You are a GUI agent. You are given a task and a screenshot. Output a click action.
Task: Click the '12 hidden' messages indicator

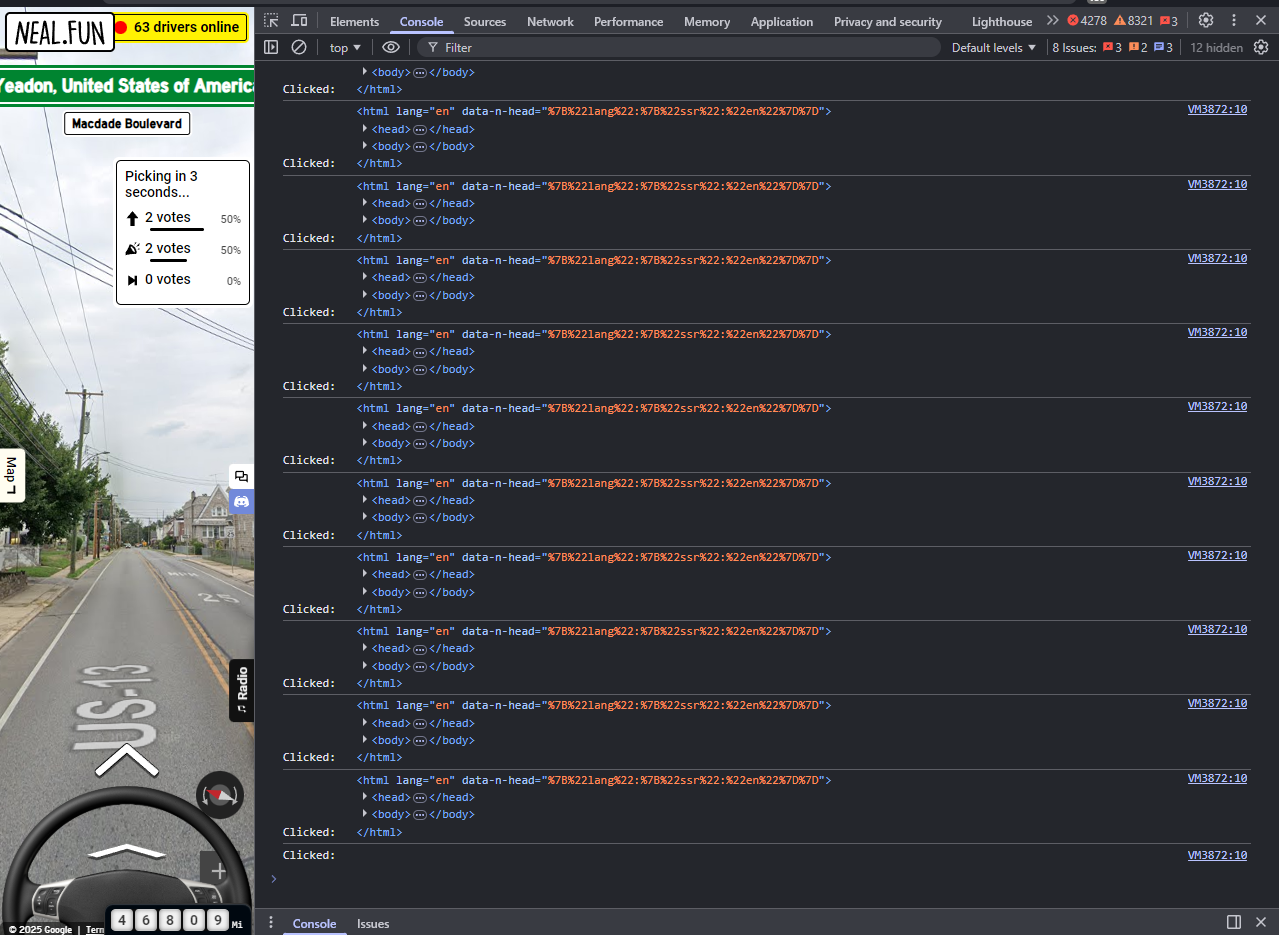click(1216, 47)
